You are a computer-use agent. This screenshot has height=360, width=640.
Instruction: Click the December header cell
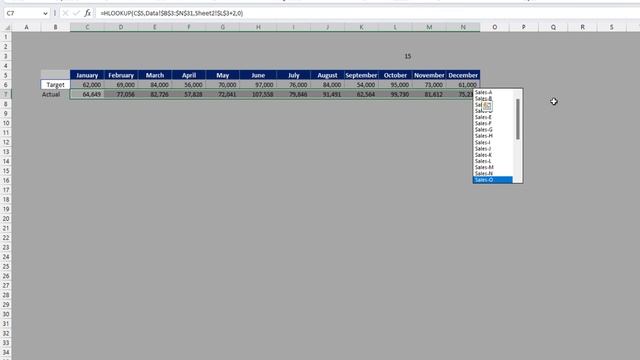pyautogui.click(x=463, y=75)
